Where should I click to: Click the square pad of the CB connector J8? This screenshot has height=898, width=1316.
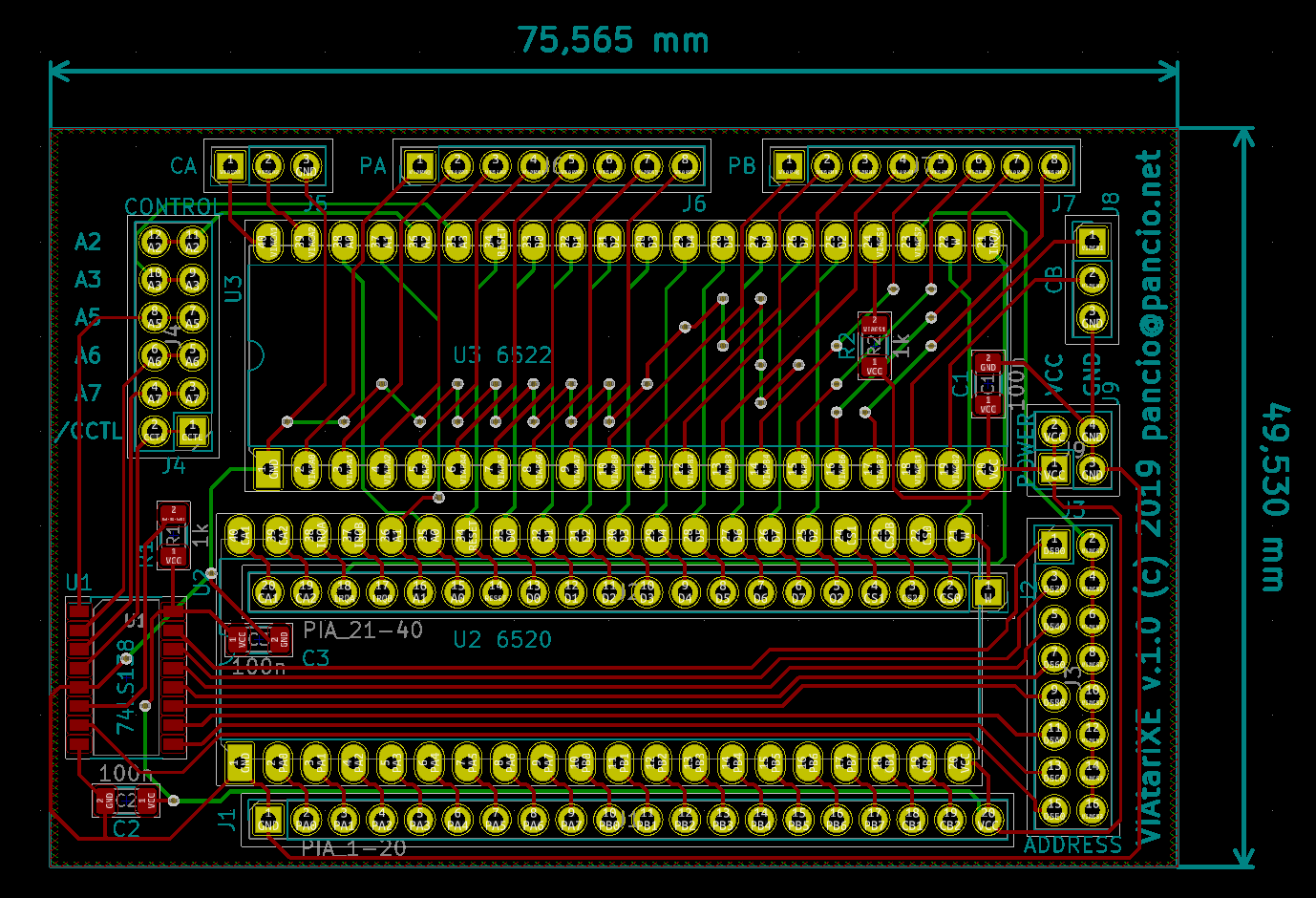click(x=1091, y=241)
